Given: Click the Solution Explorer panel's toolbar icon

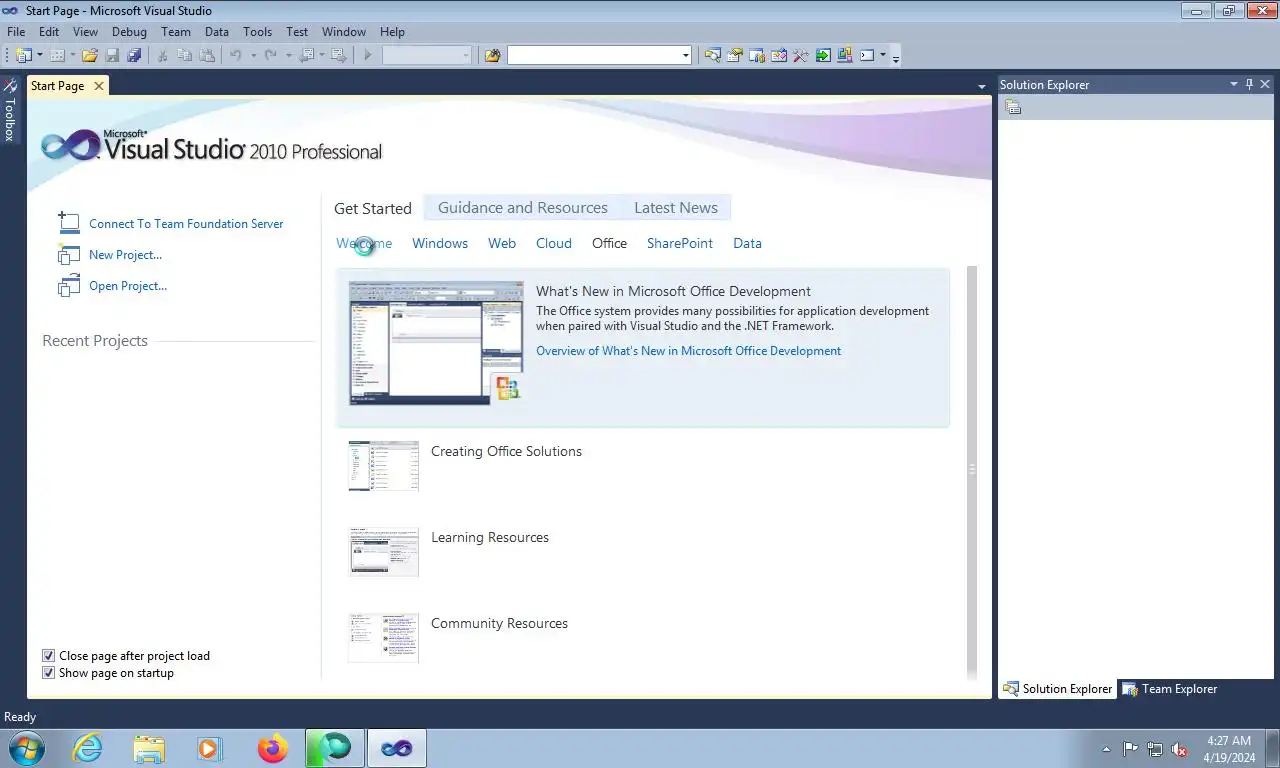Looking at the screenshot, I should [x=1013, y=107].
